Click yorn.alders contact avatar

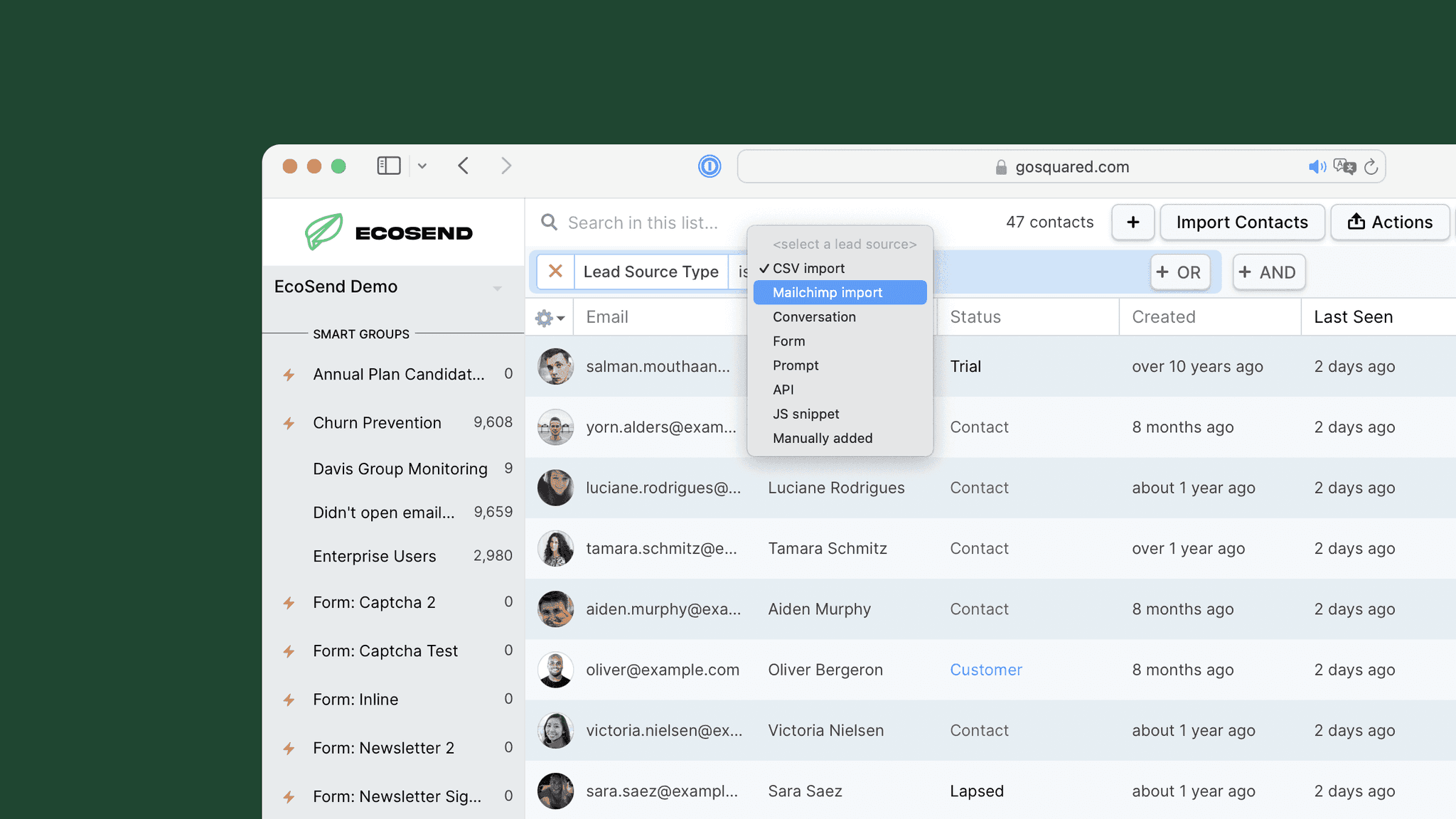(x=555, y=427)
